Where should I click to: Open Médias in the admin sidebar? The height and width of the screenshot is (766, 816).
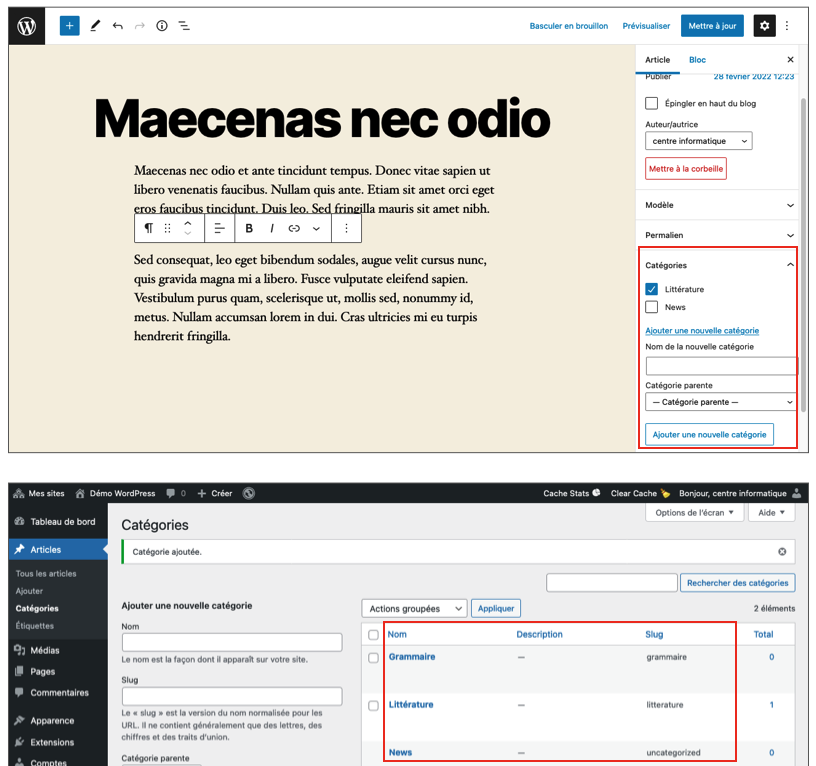pos(45,650)
